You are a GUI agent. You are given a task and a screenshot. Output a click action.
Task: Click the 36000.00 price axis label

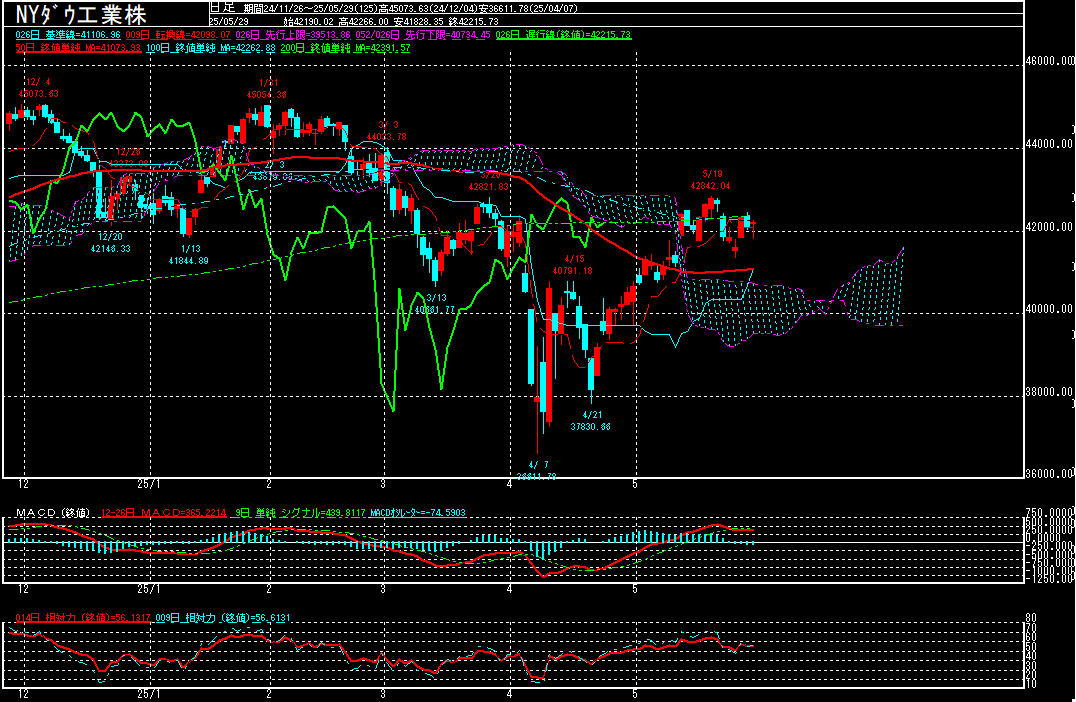click(x=1049, y=473)
